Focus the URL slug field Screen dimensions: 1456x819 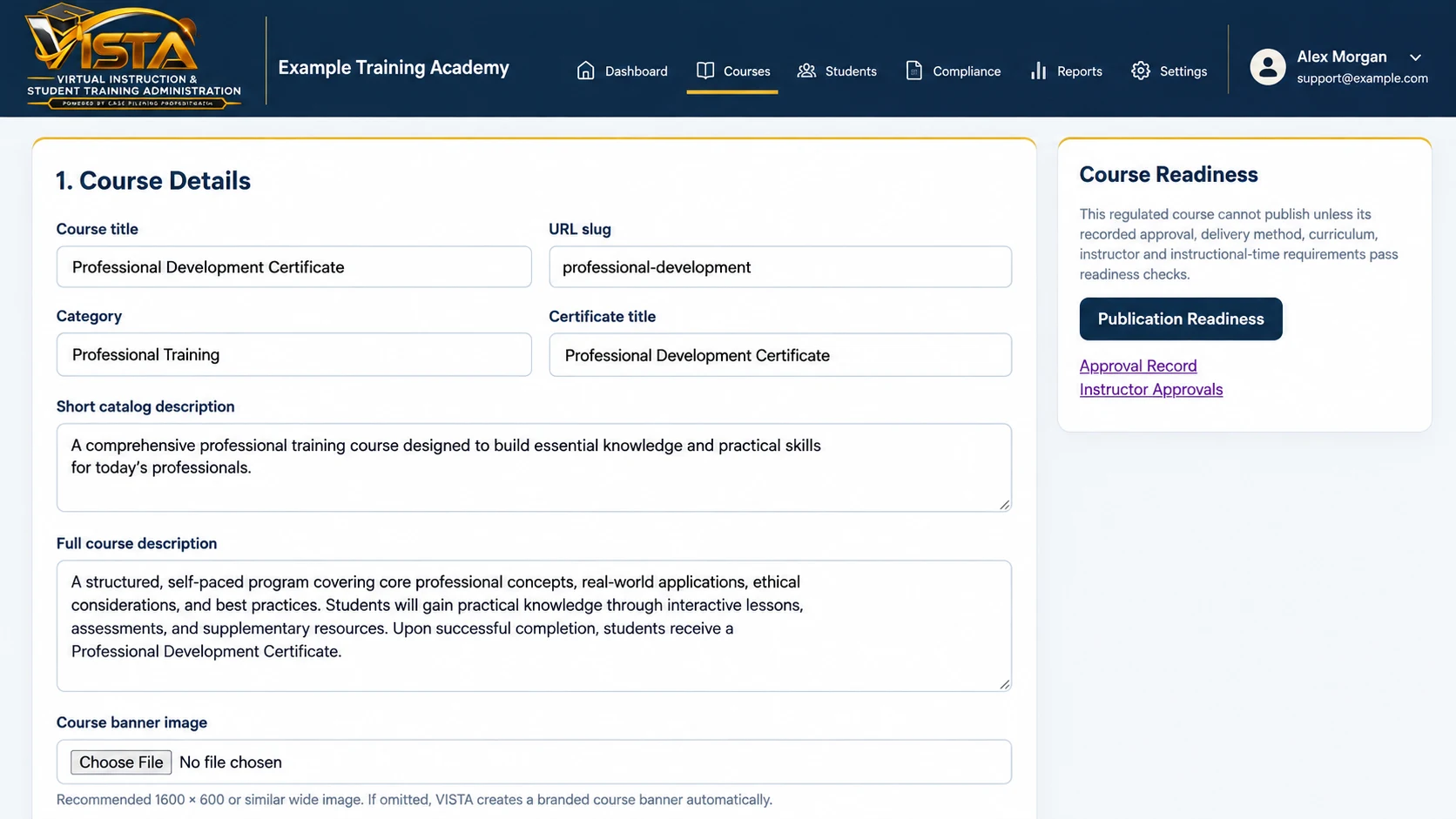coord(780,267)
